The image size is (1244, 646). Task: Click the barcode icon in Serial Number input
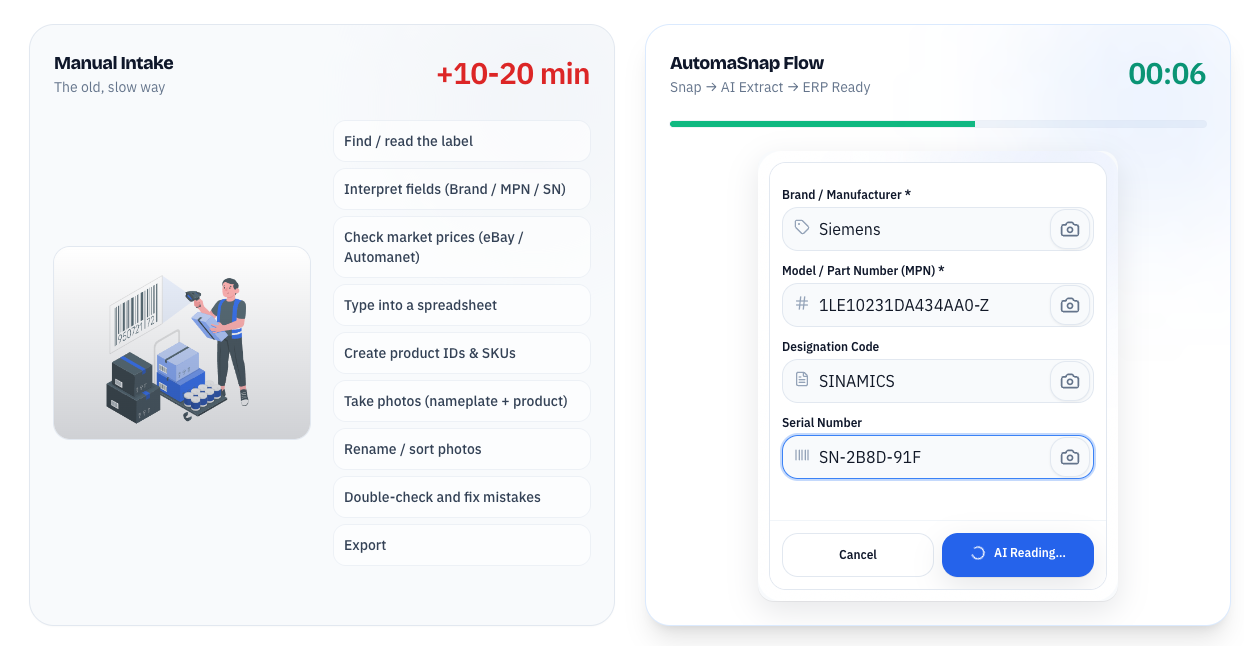(800, 456)
